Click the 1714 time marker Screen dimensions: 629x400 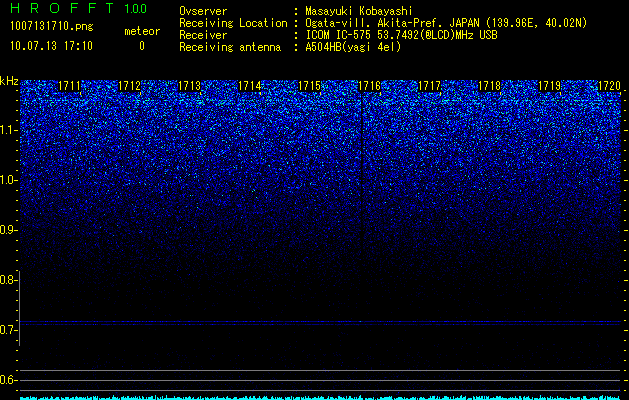[250, 86]
